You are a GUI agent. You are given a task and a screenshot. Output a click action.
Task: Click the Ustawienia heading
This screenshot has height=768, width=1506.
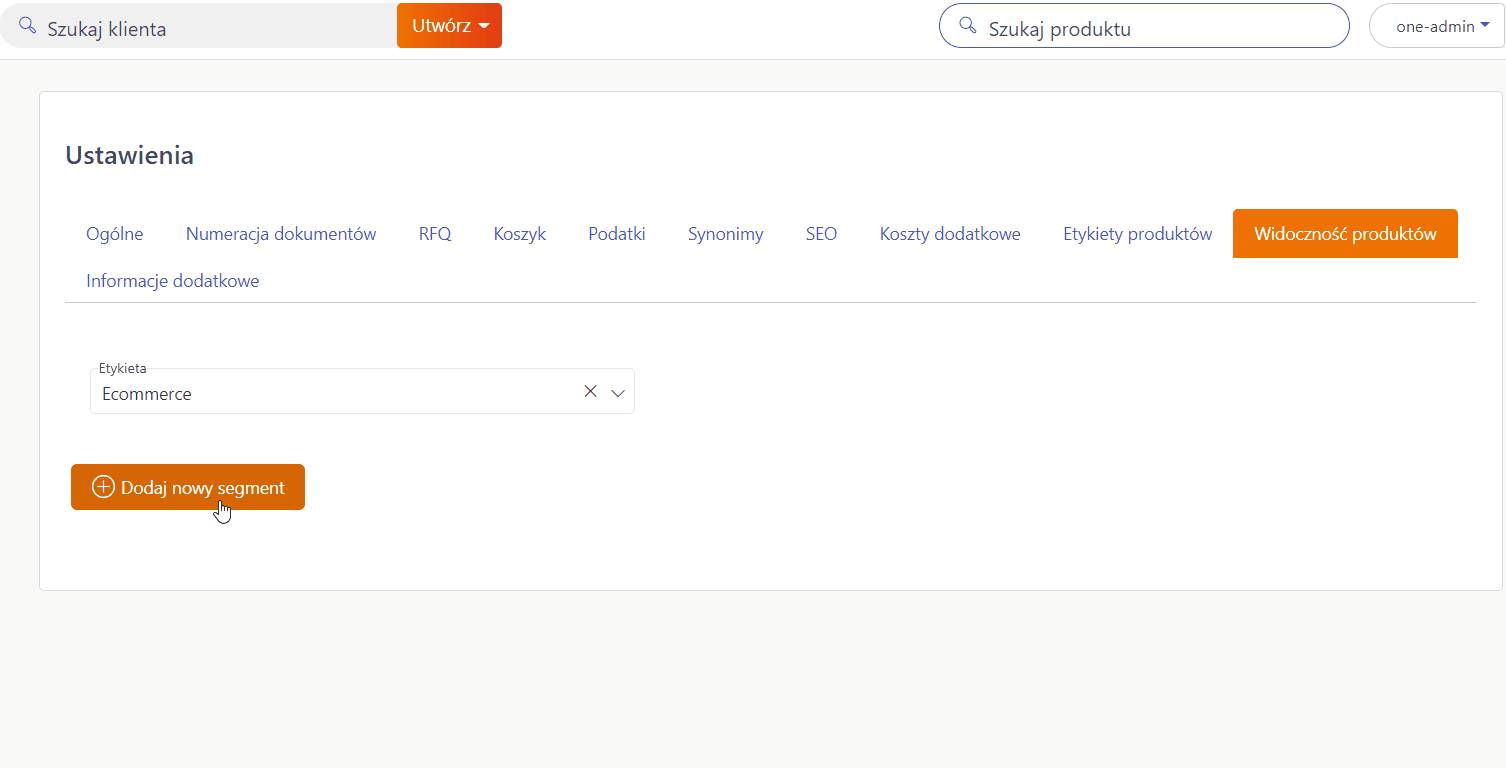(130, 155)
